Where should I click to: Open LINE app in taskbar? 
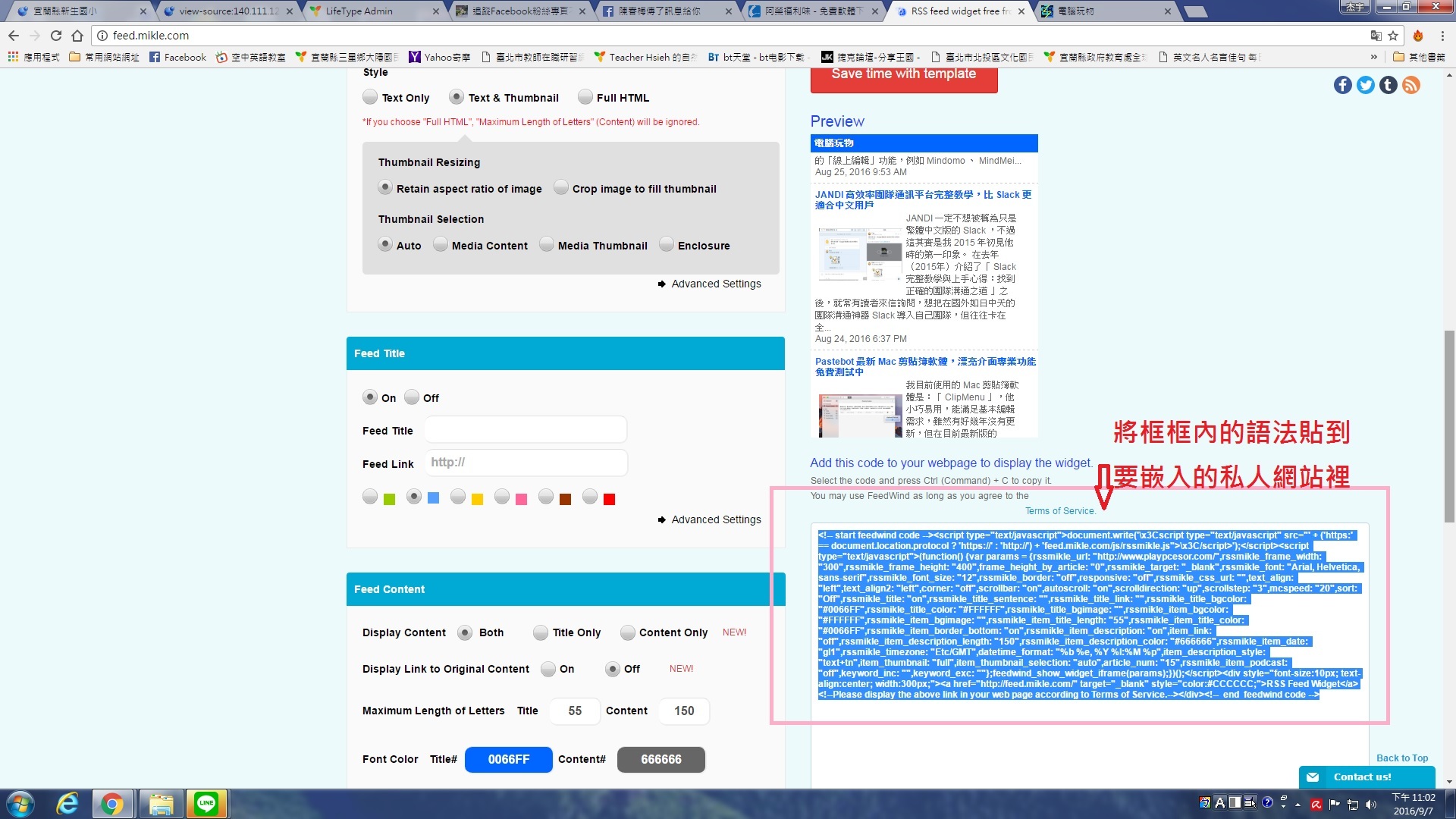206,804
